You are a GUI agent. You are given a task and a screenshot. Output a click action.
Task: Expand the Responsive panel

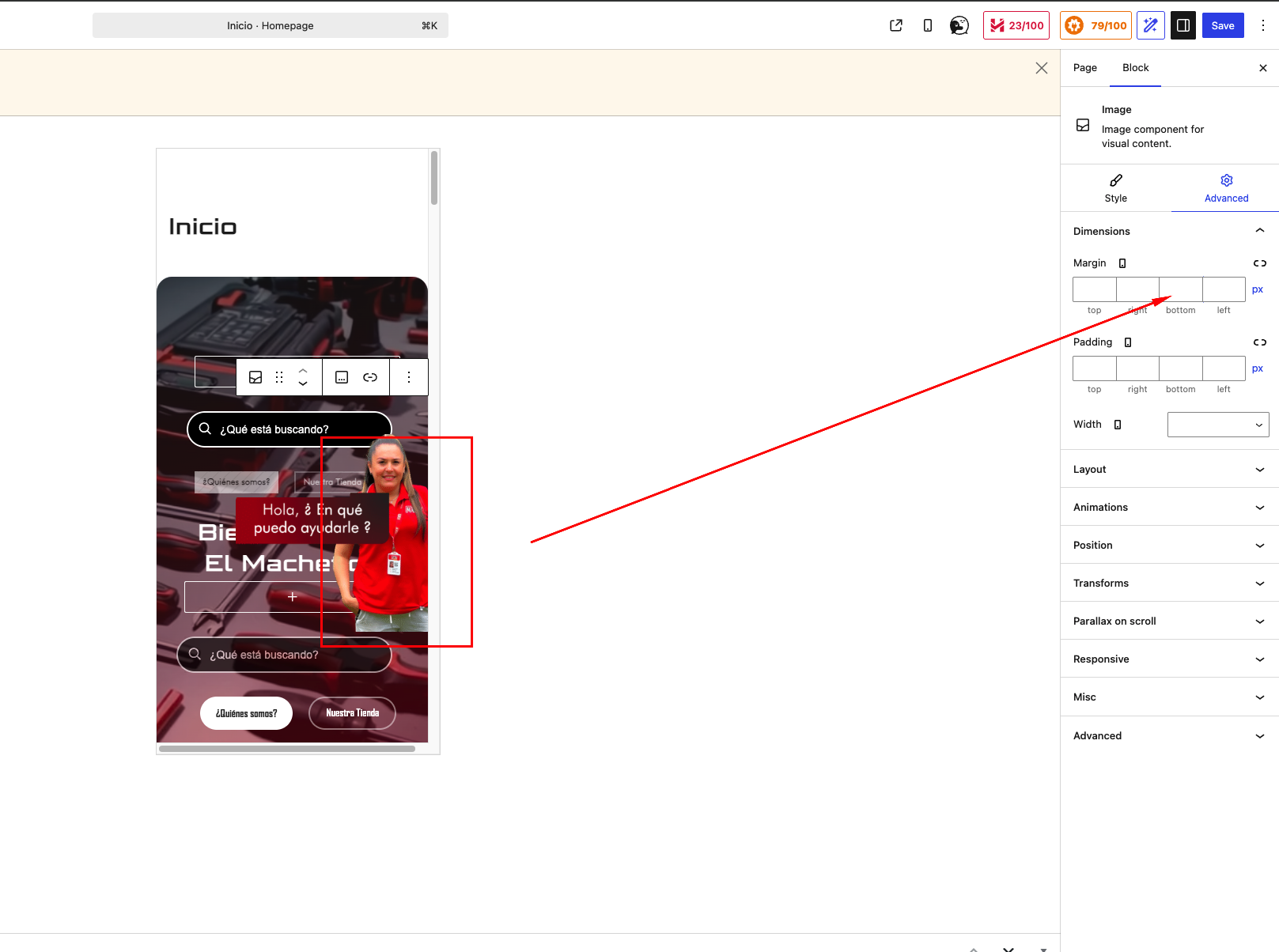coord(1170,659)
